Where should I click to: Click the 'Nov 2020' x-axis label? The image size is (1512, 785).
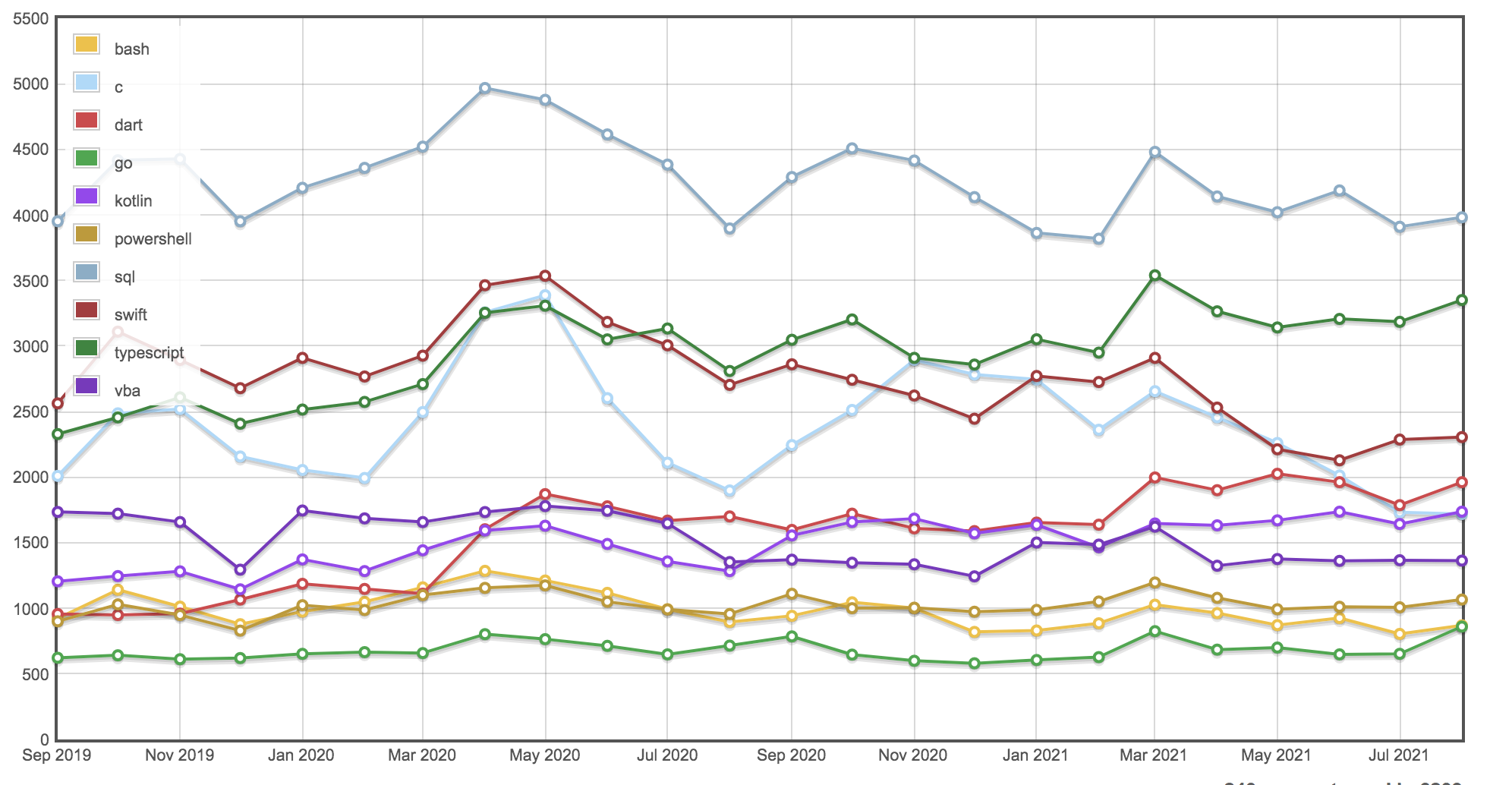coord(913,755)
